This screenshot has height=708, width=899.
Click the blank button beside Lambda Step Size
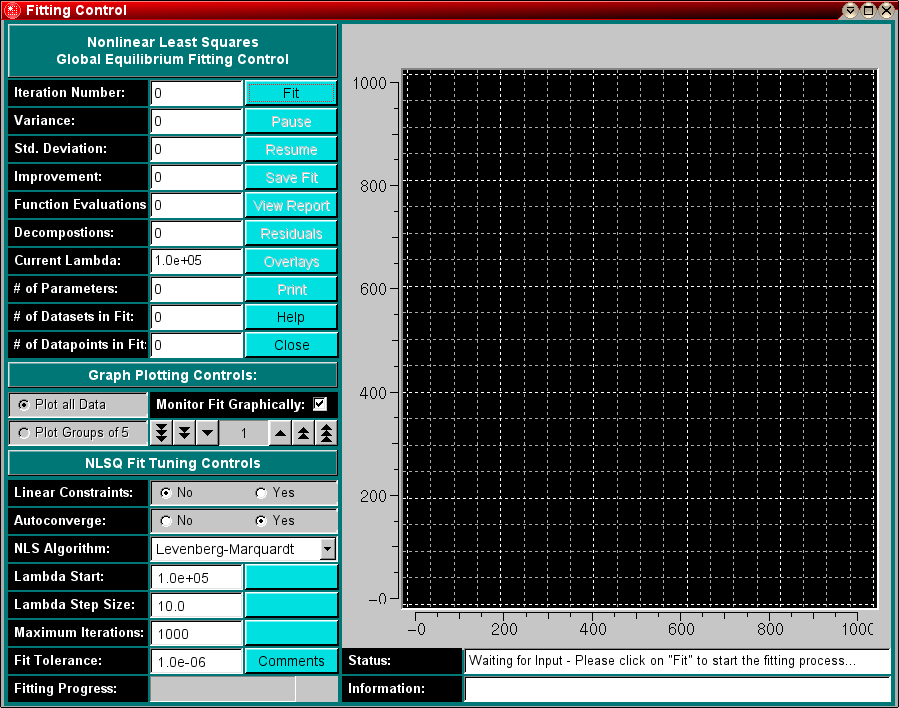(291, 605)
